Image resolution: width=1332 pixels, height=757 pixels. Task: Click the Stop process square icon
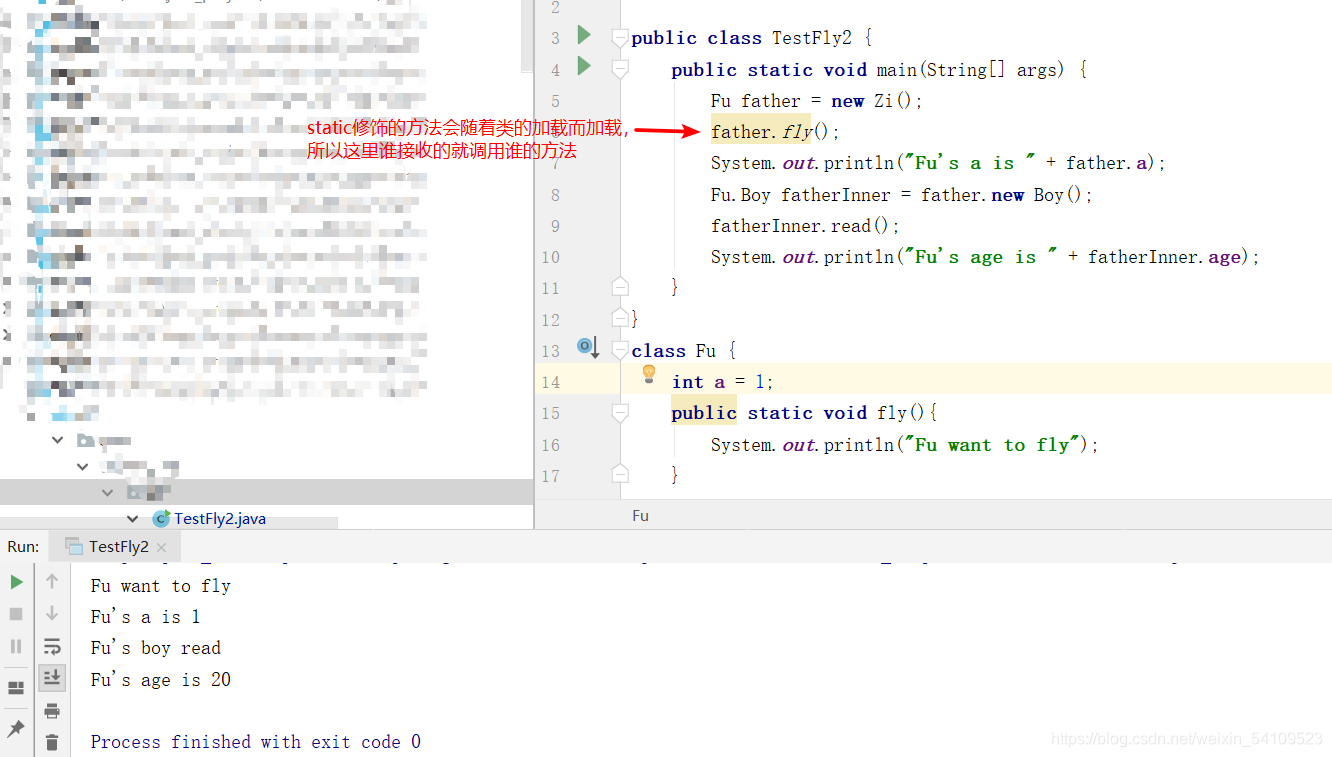(16, 614)
